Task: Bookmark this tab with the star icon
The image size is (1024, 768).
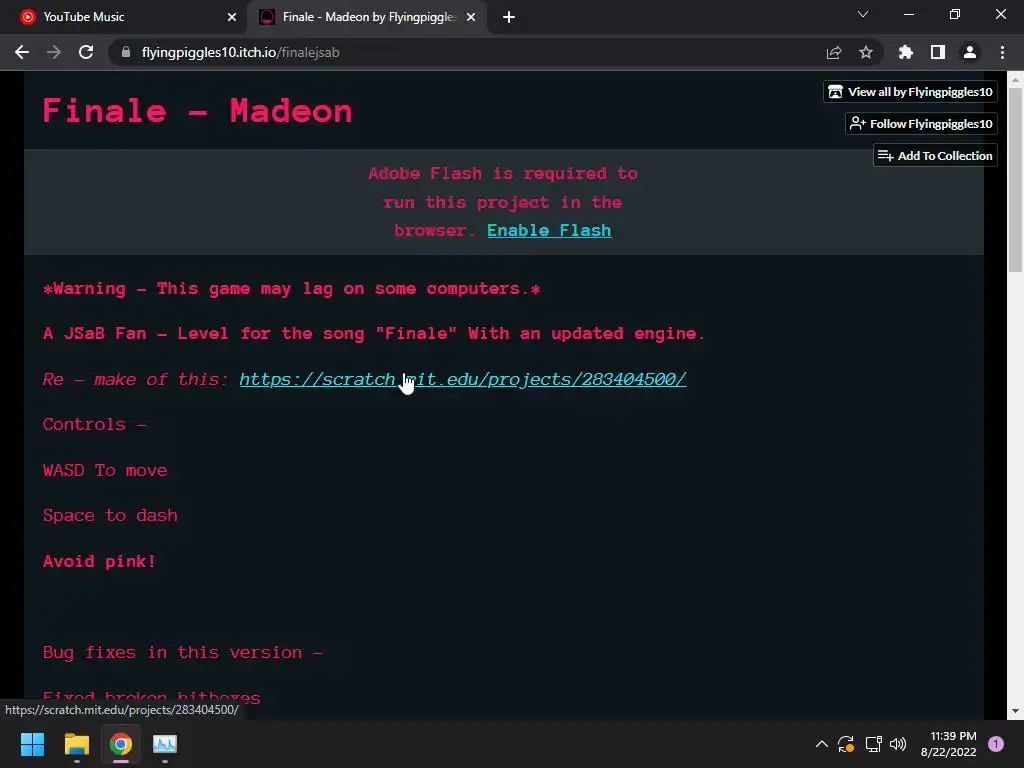Action: (866, 52)
